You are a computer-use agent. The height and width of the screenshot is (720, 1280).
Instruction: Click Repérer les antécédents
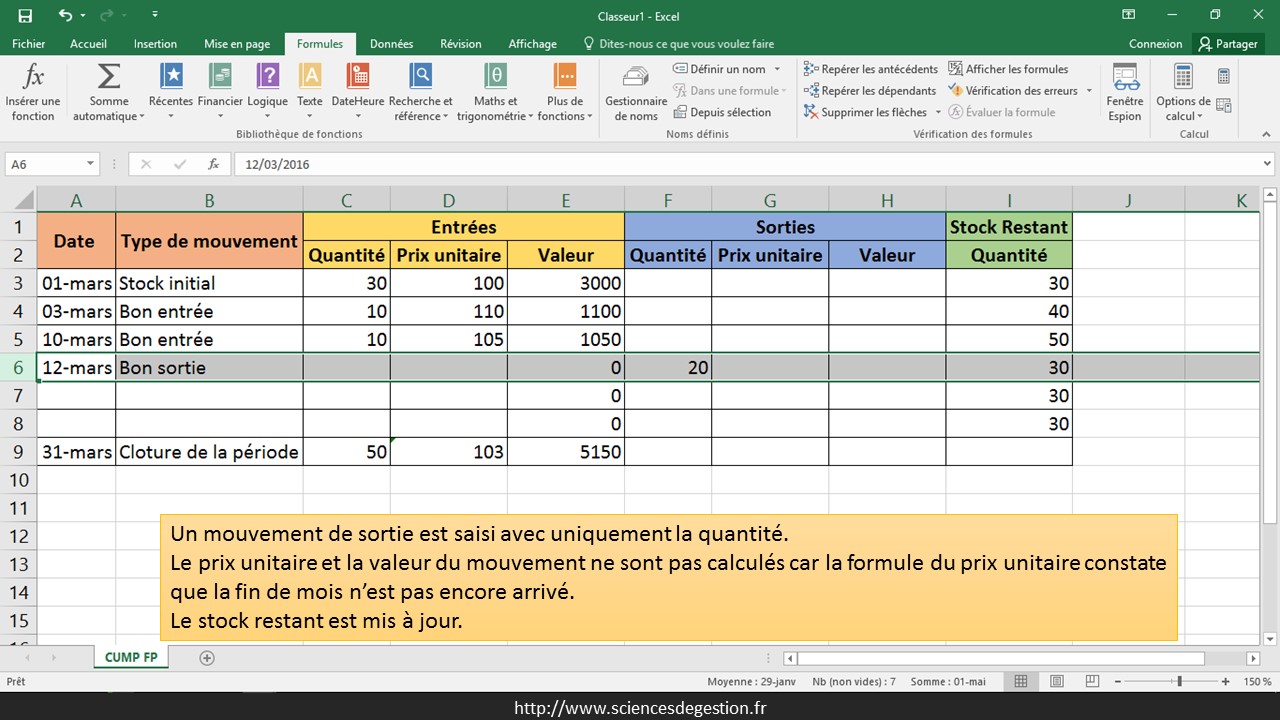(870, 69)
